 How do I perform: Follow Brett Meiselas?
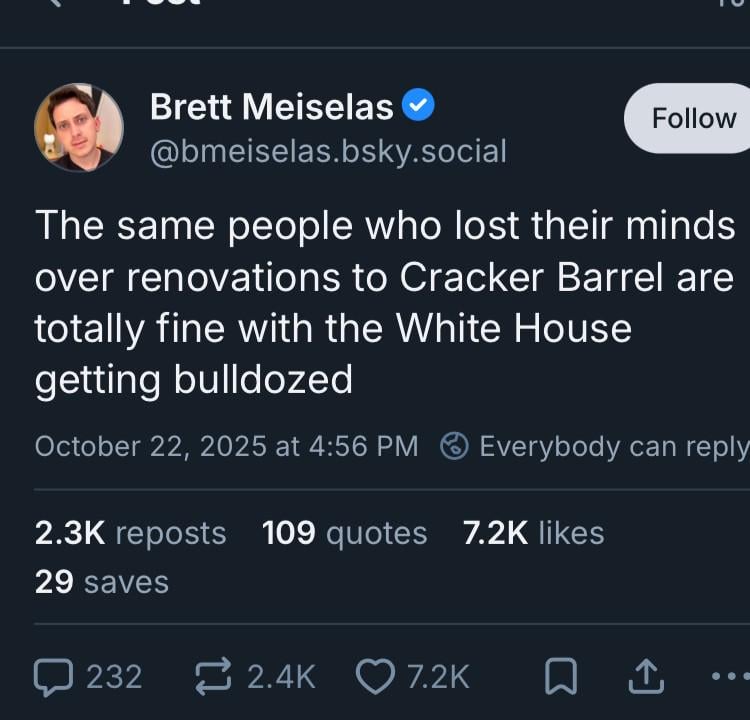pyautogui.click(x=692, y=118)
